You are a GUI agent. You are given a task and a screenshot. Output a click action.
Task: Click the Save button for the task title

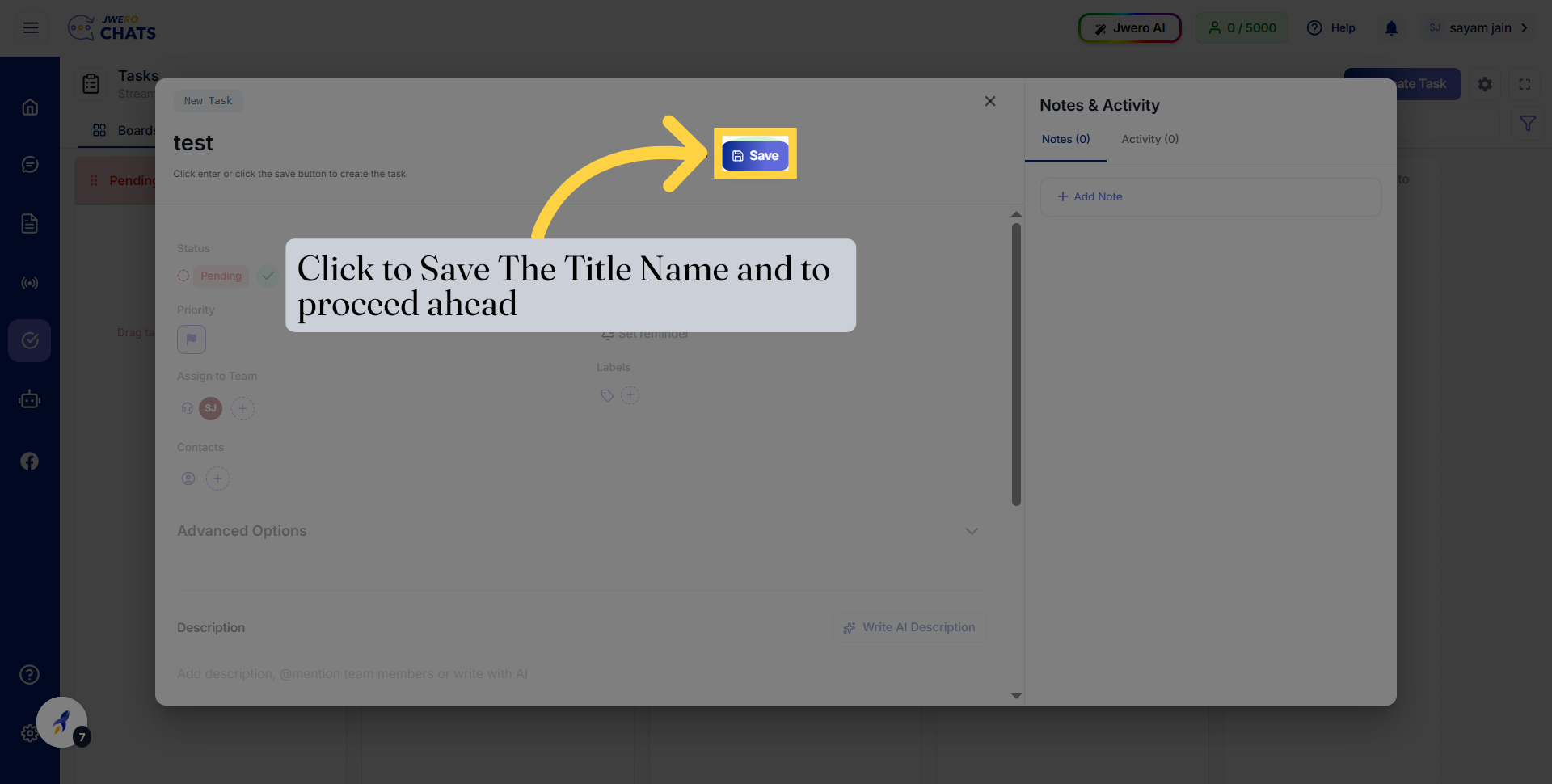[755, 154]
